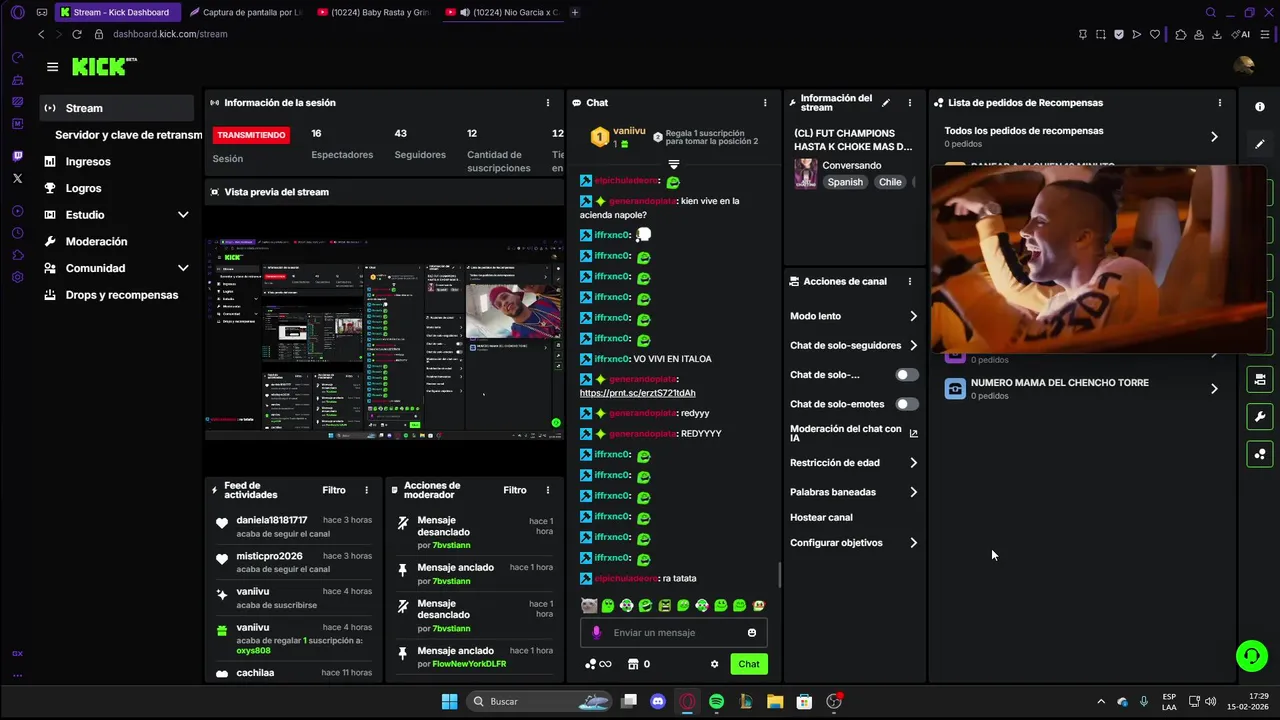Open the hamburger menu beside Kick logo

tap(52, 67)
